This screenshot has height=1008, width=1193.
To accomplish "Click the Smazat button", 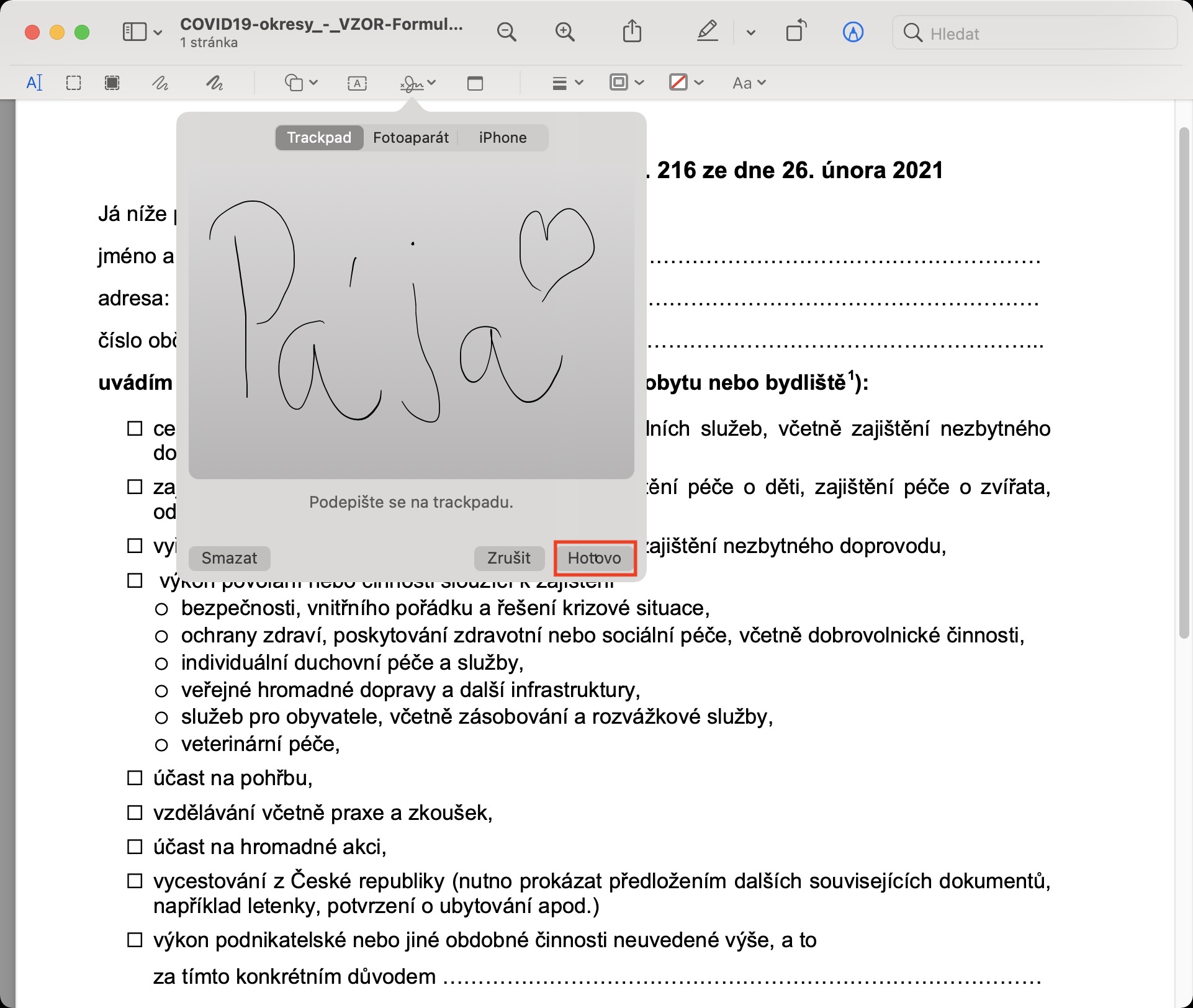I will pos(229,558).
